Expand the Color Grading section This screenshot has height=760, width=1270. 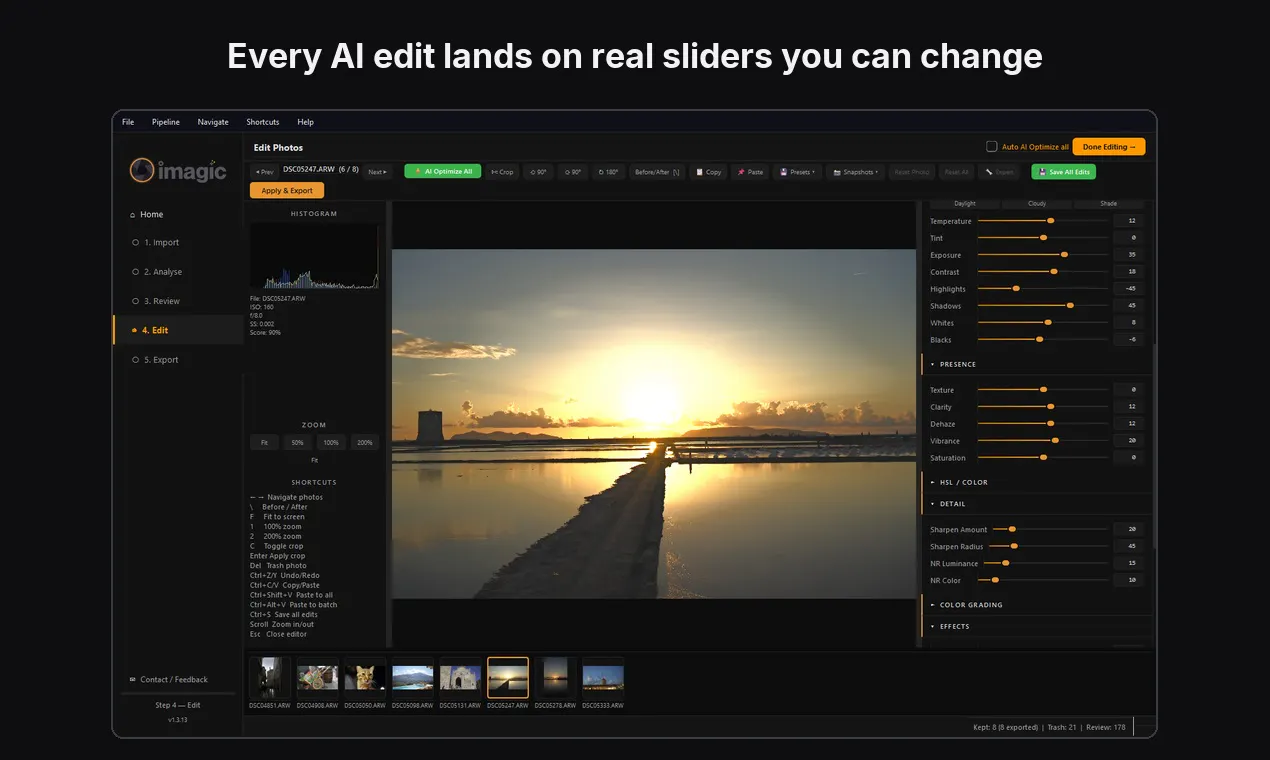click(1036, 605)
